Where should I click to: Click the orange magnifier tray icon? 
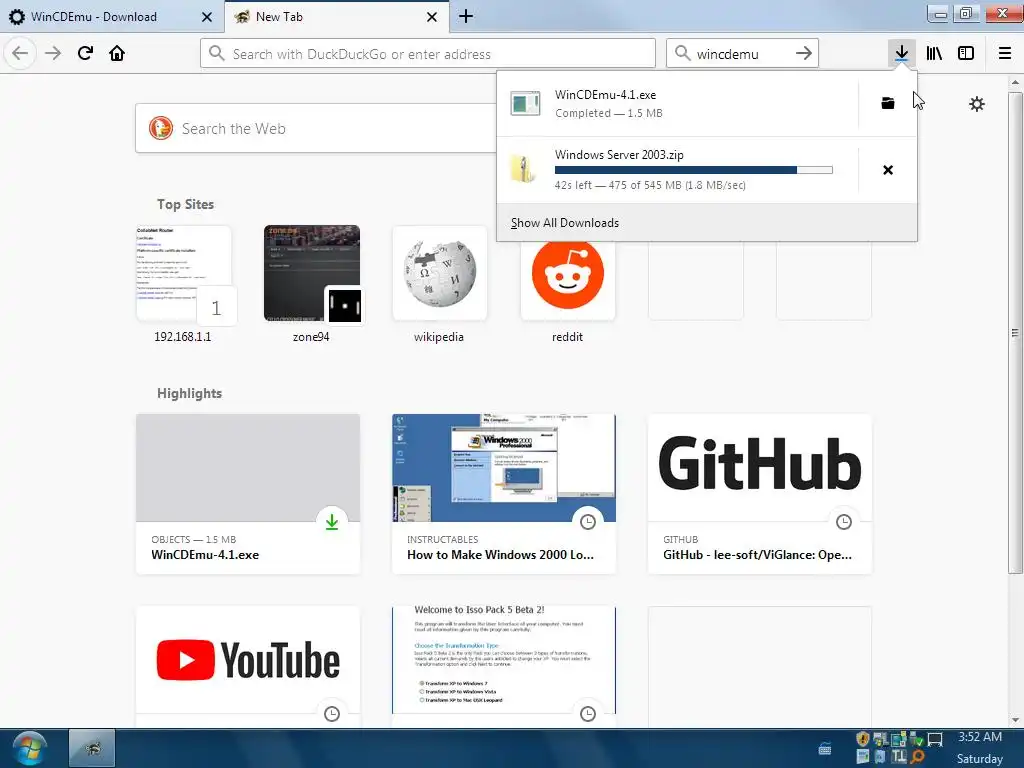click(918, 756)
